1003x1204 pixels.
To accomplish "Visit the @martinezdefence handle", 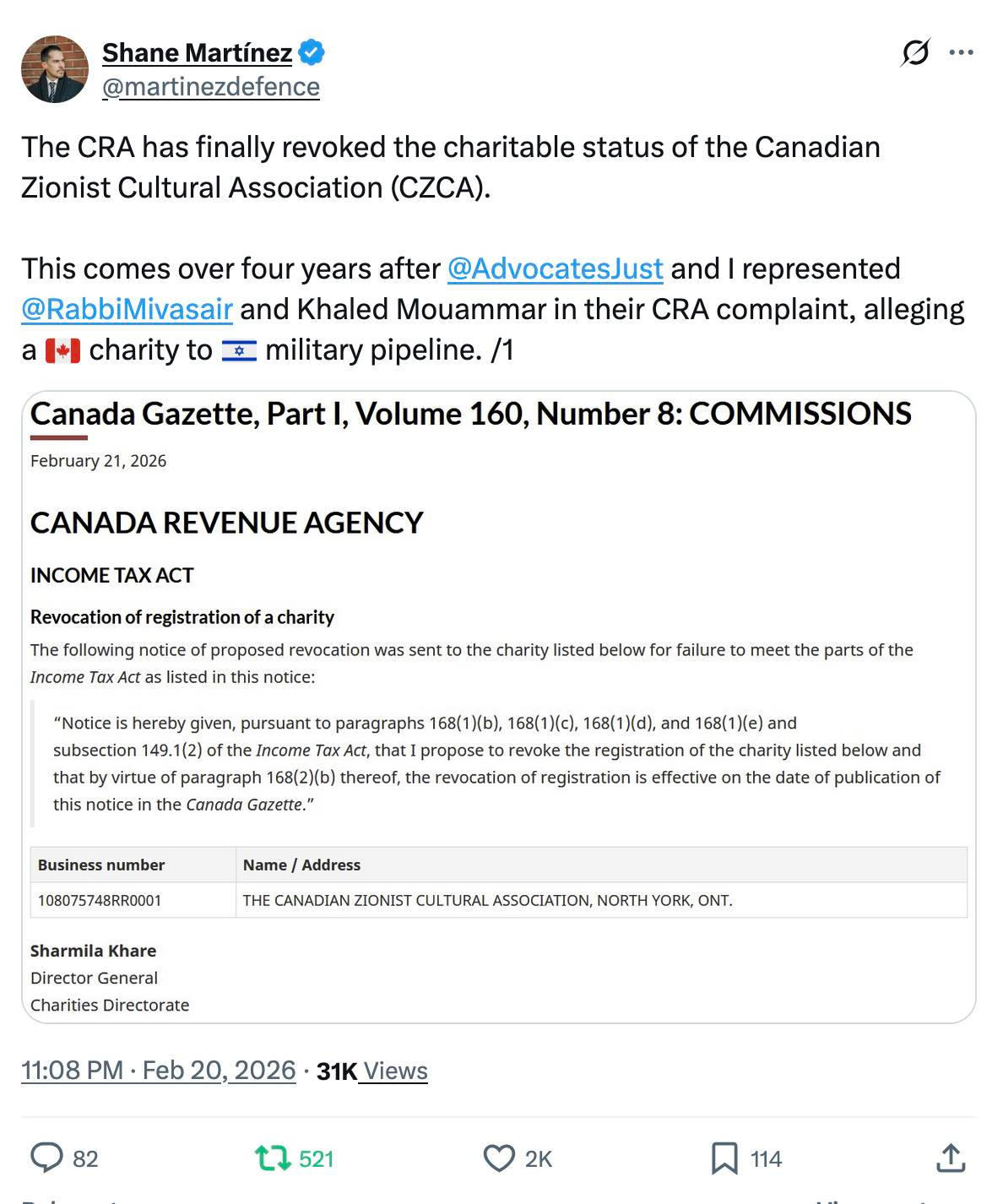I will (x=210, y=87).
